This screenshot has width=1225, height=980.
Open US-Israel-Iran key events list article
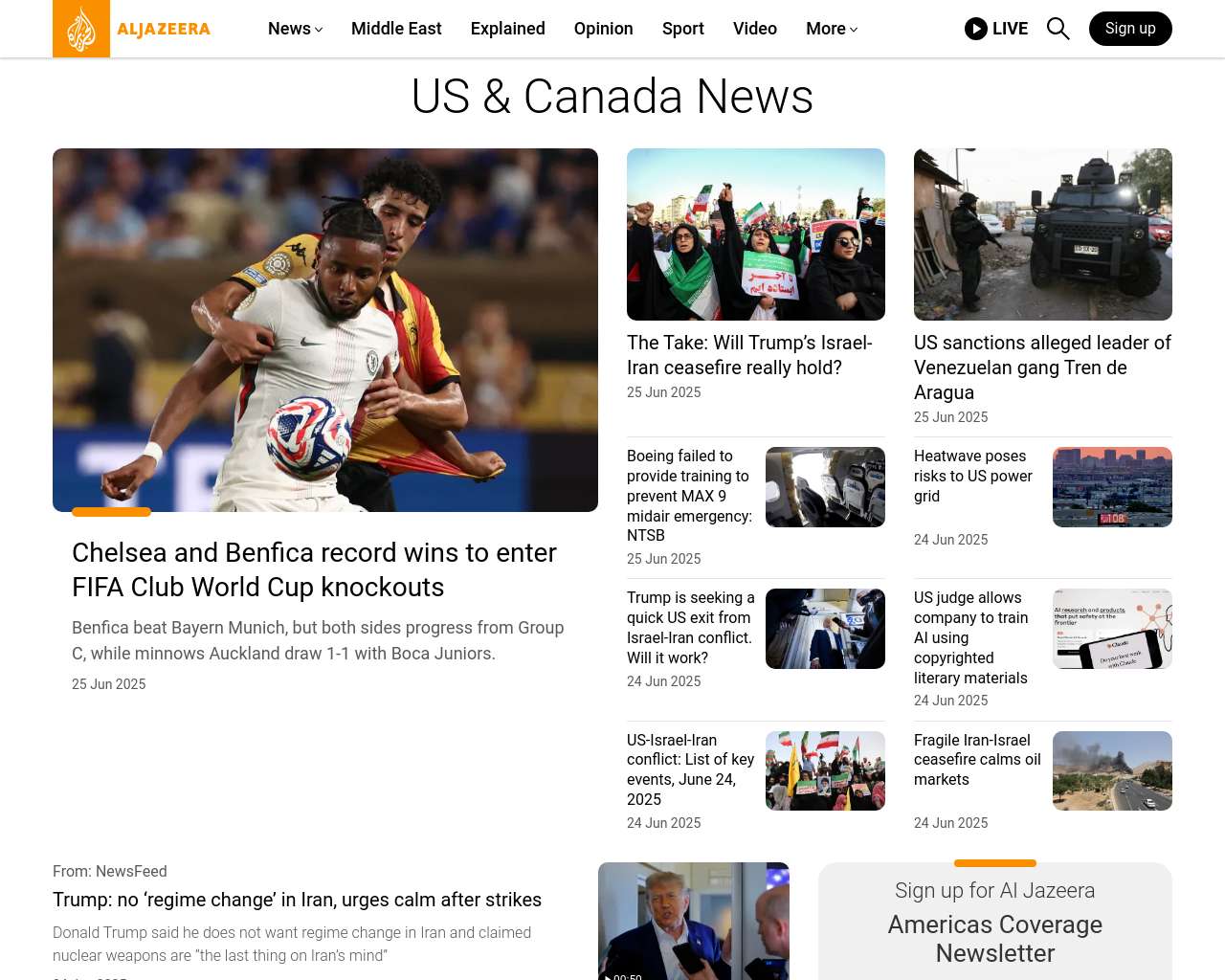690,769
